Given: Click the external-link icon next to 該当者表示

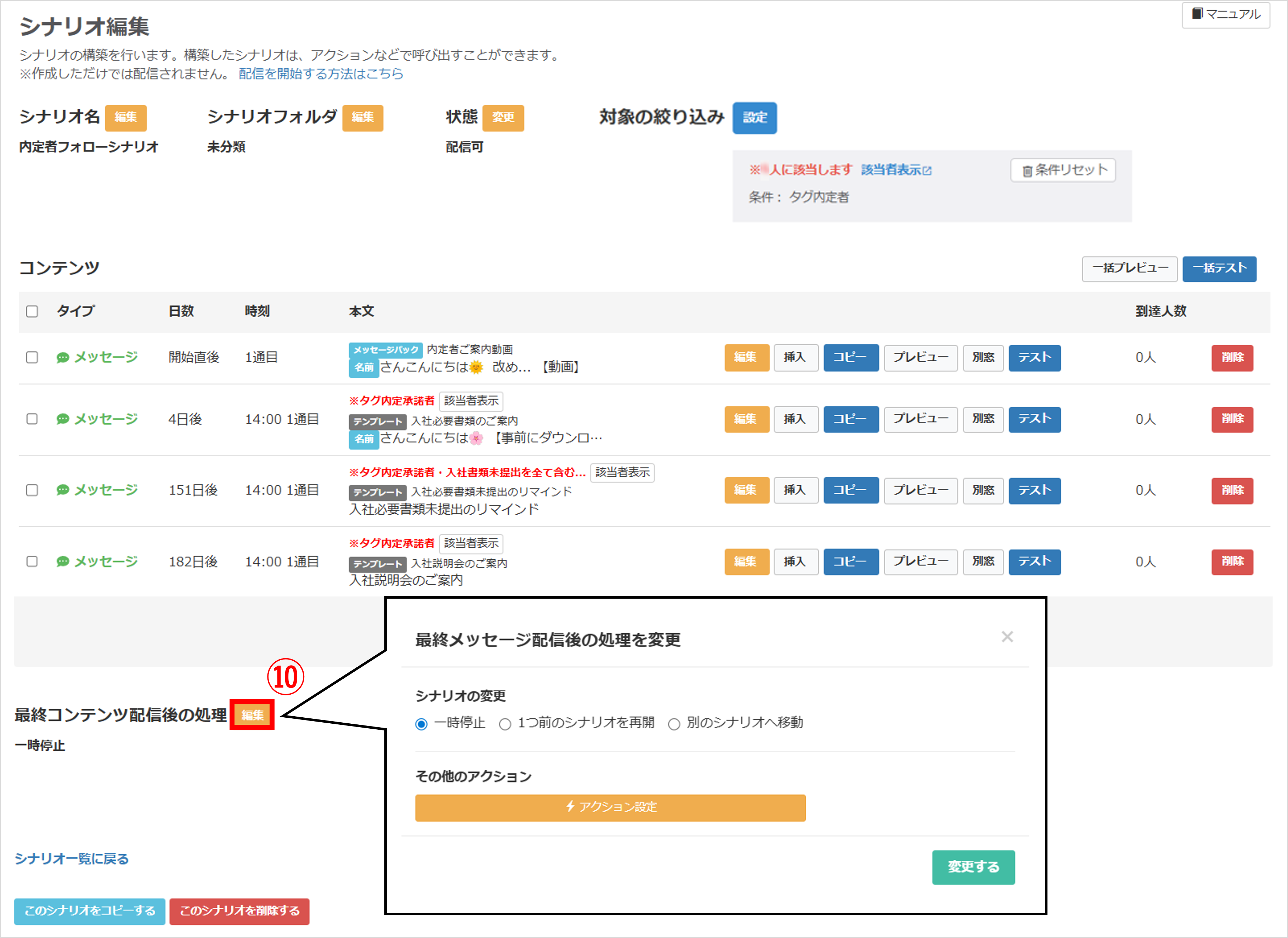Looking at the screenshot, I should [927, 170].
